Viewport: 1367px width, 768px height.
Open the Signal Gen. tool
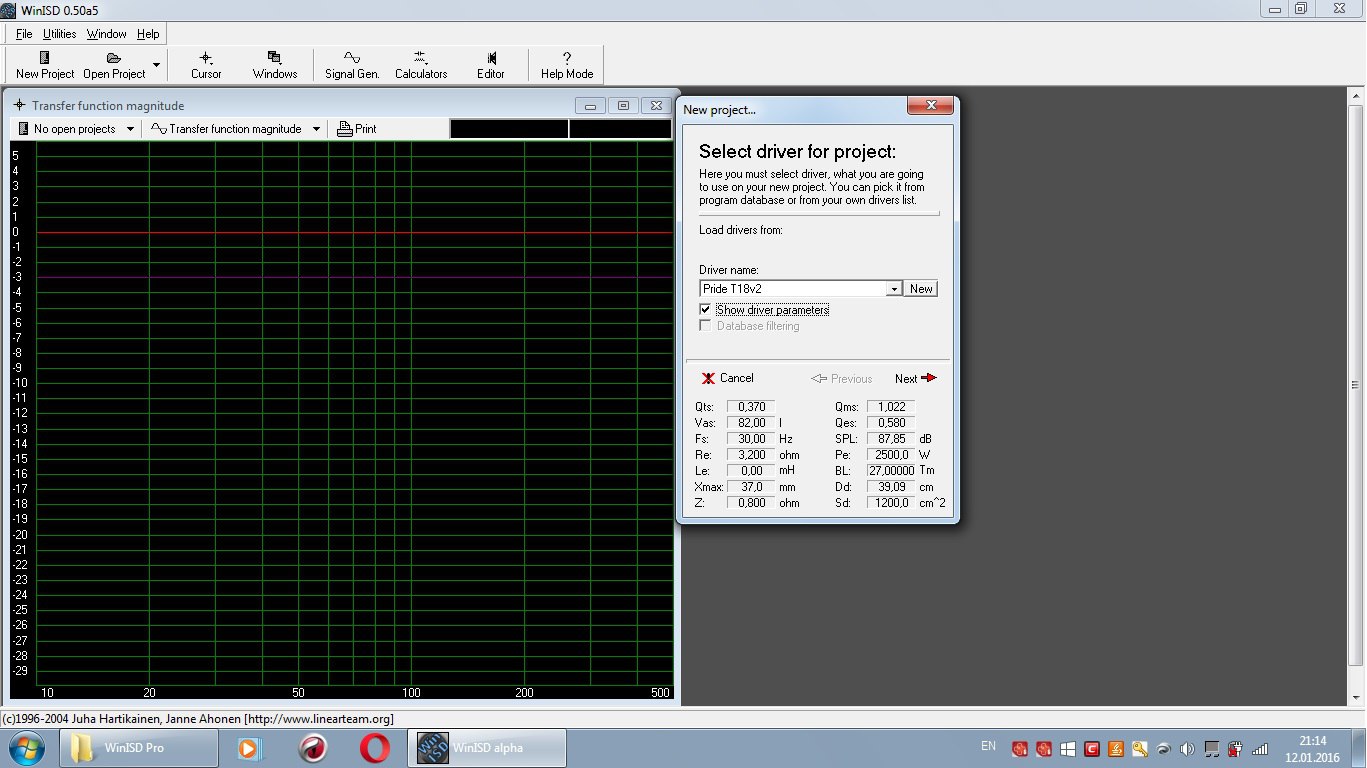click(x=352, y=65)
